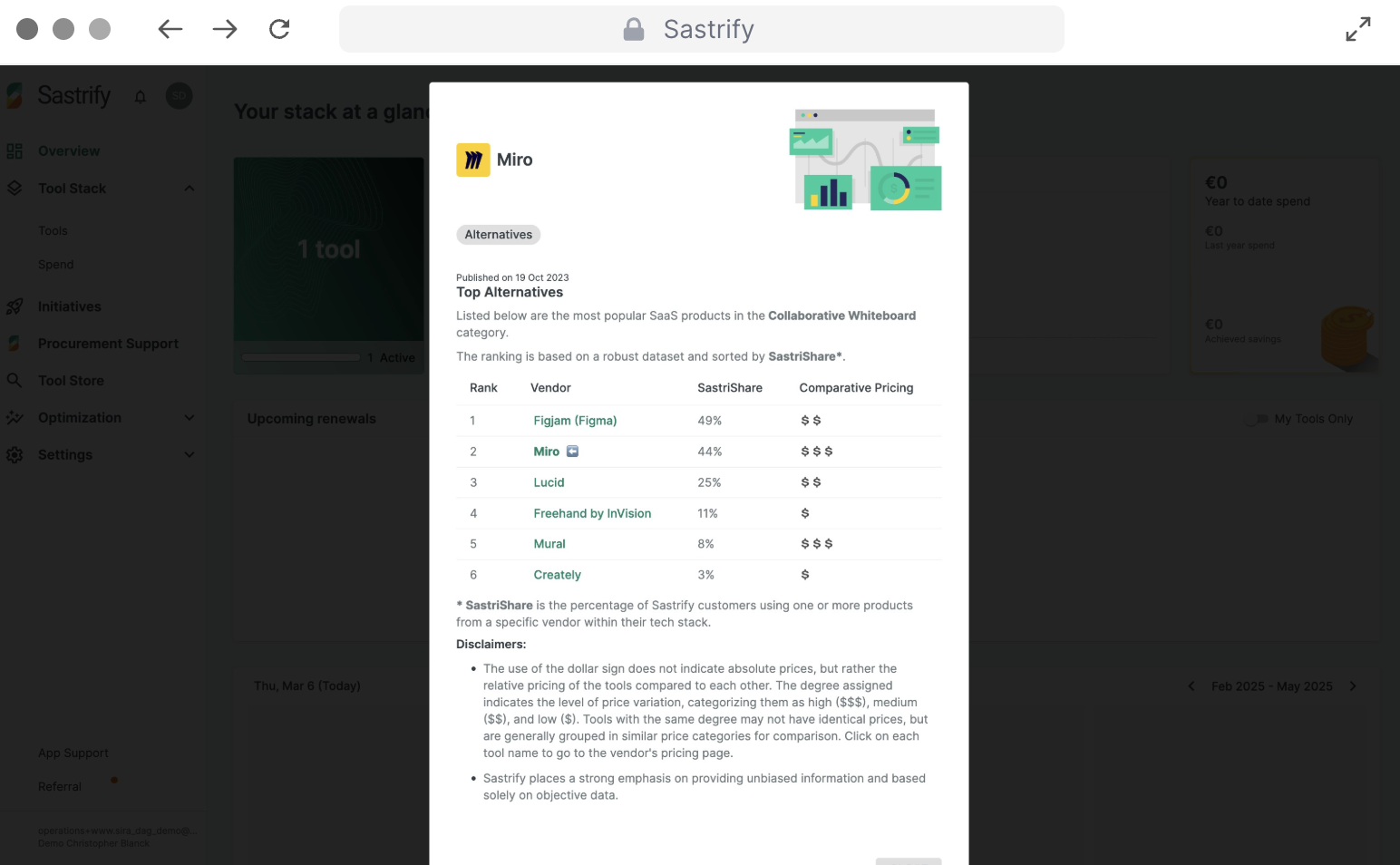Expand the Settings section chevron
This screenshot has width=1400, height=865.
(x=190, y=455)
